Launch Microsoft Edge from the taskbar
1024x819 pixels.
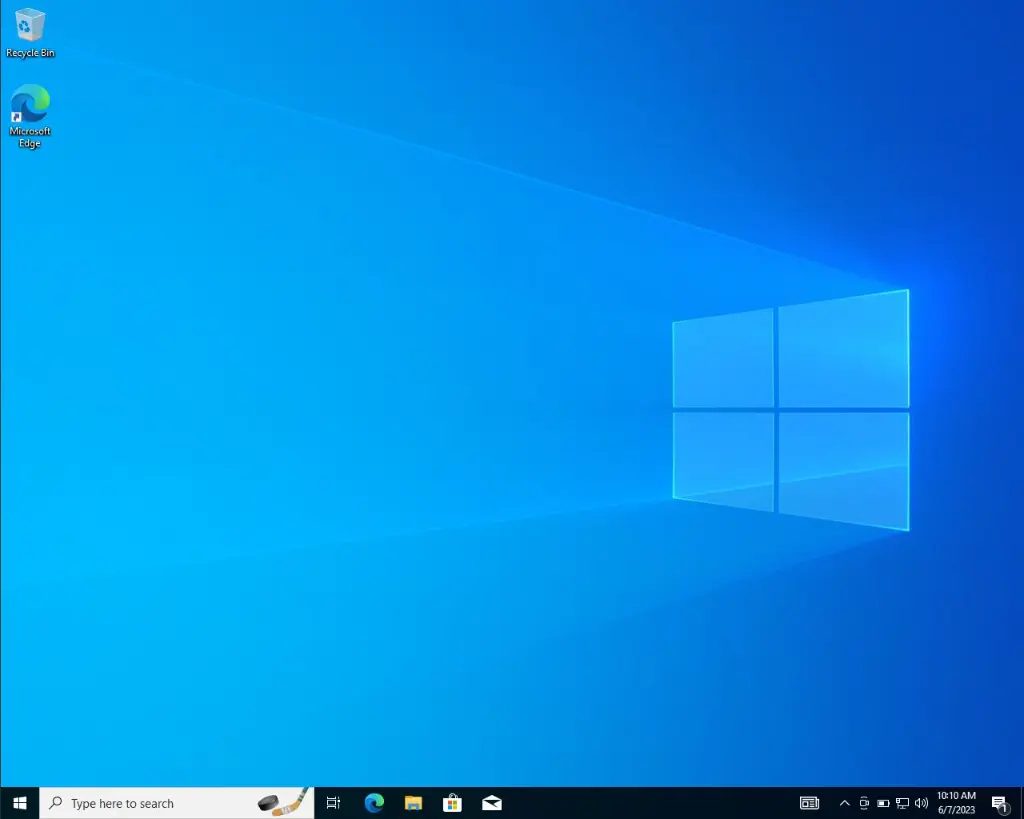click(373, 802)
